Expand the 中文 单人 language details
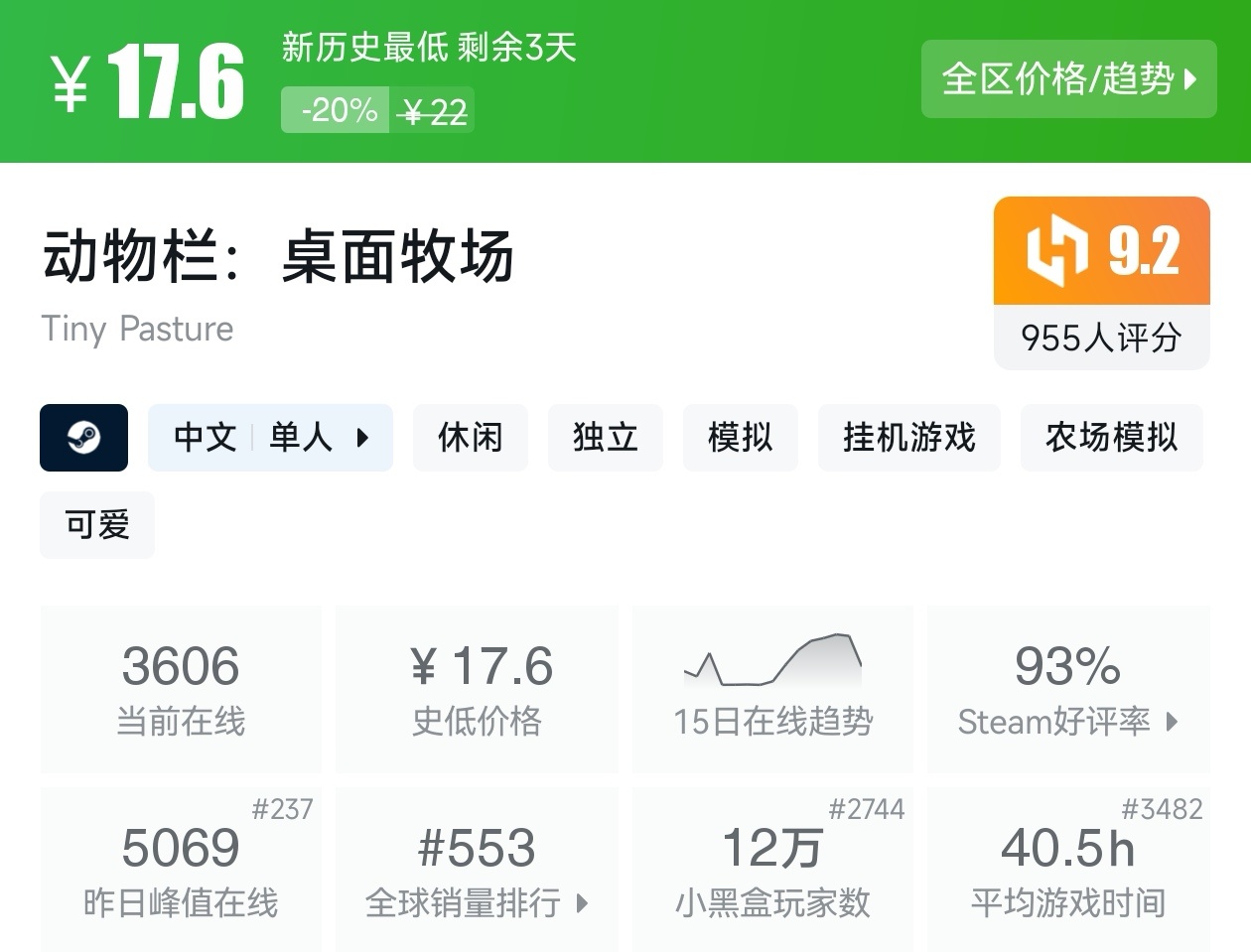The height and width of the screenshot is (952, 1251). [x=270, y=437]
